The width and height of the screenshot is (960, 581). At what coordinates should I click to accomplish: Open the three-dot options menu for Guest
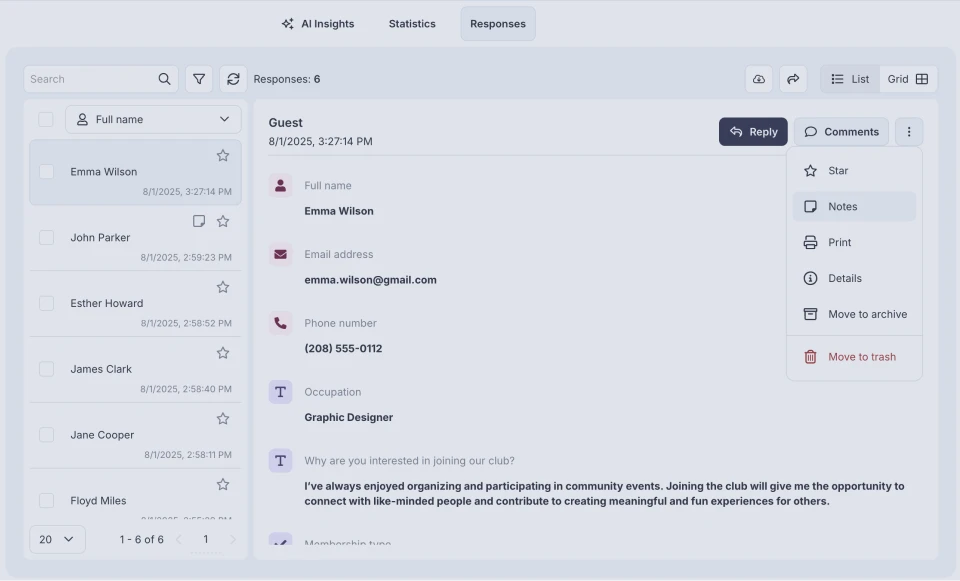tap(909, 131)
